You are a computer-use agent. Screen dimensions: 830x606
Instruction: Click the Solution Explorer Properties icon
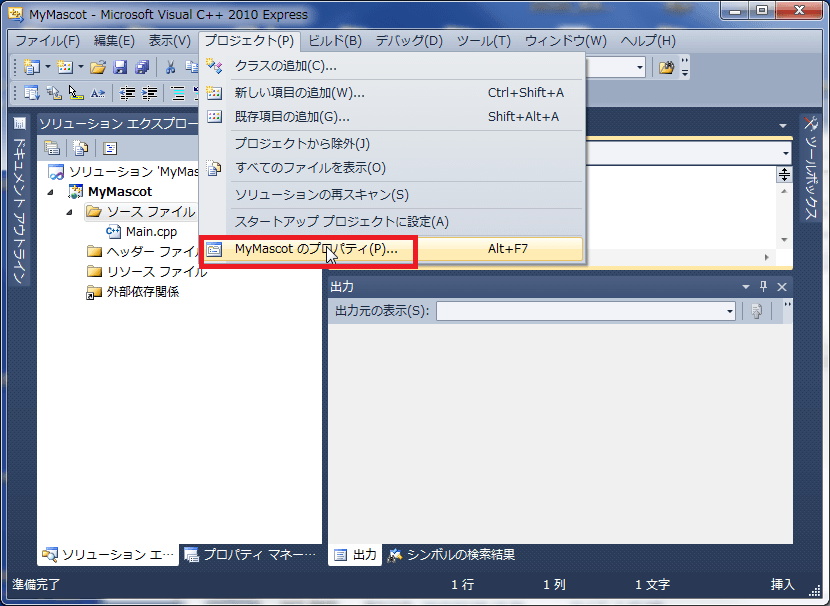click(x=52, y=148)
